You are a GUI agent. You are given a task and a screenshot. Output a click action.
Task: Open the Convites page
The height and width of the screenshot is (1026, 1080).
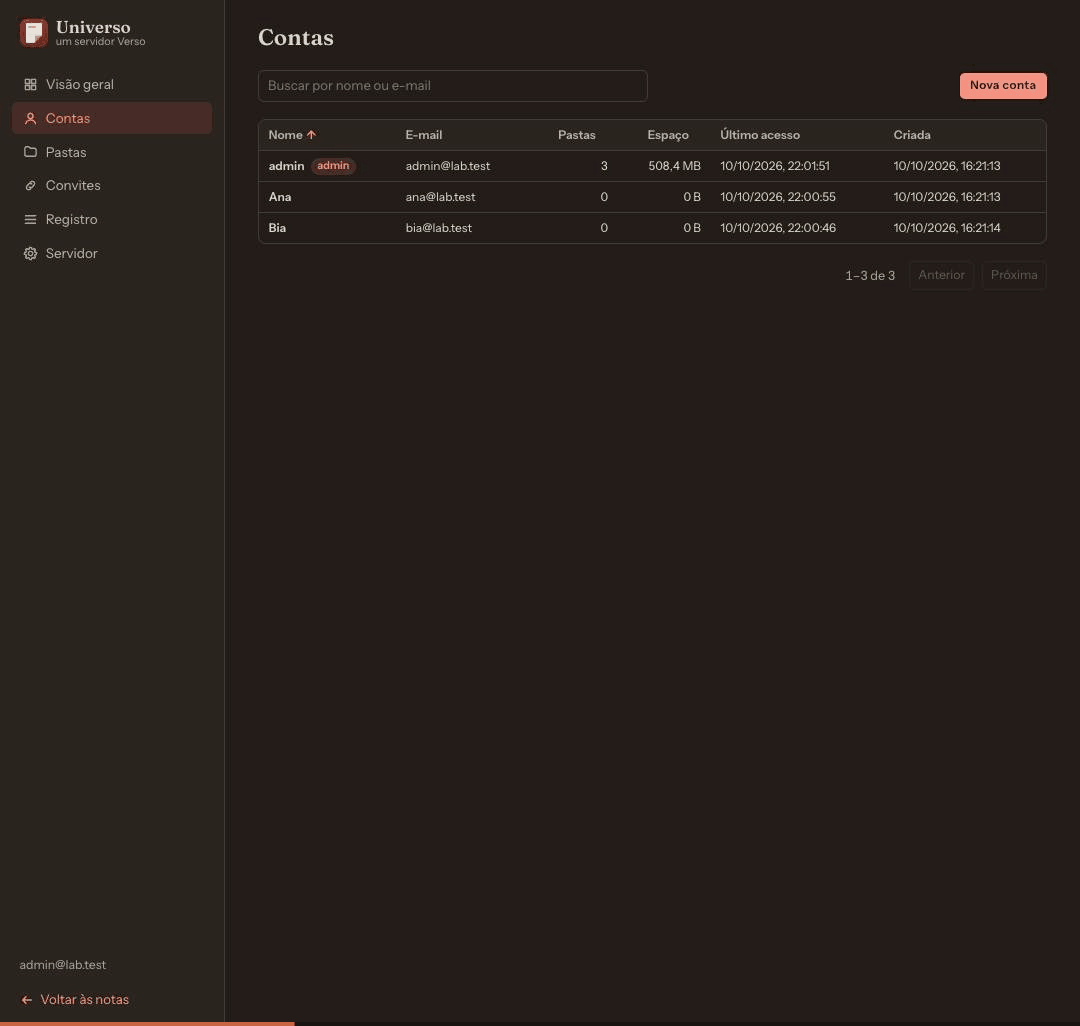coord(112,185)
